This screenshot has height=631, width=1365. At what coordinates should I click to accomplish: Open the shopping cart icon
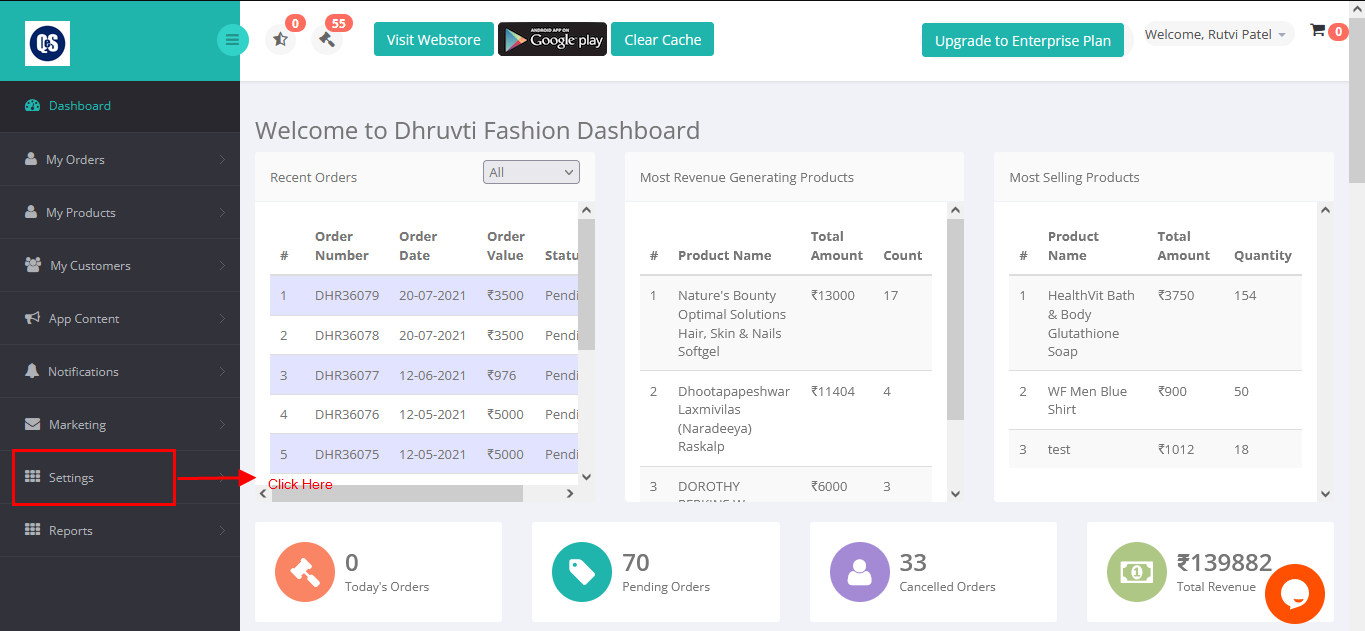[x=1317, y=31]
